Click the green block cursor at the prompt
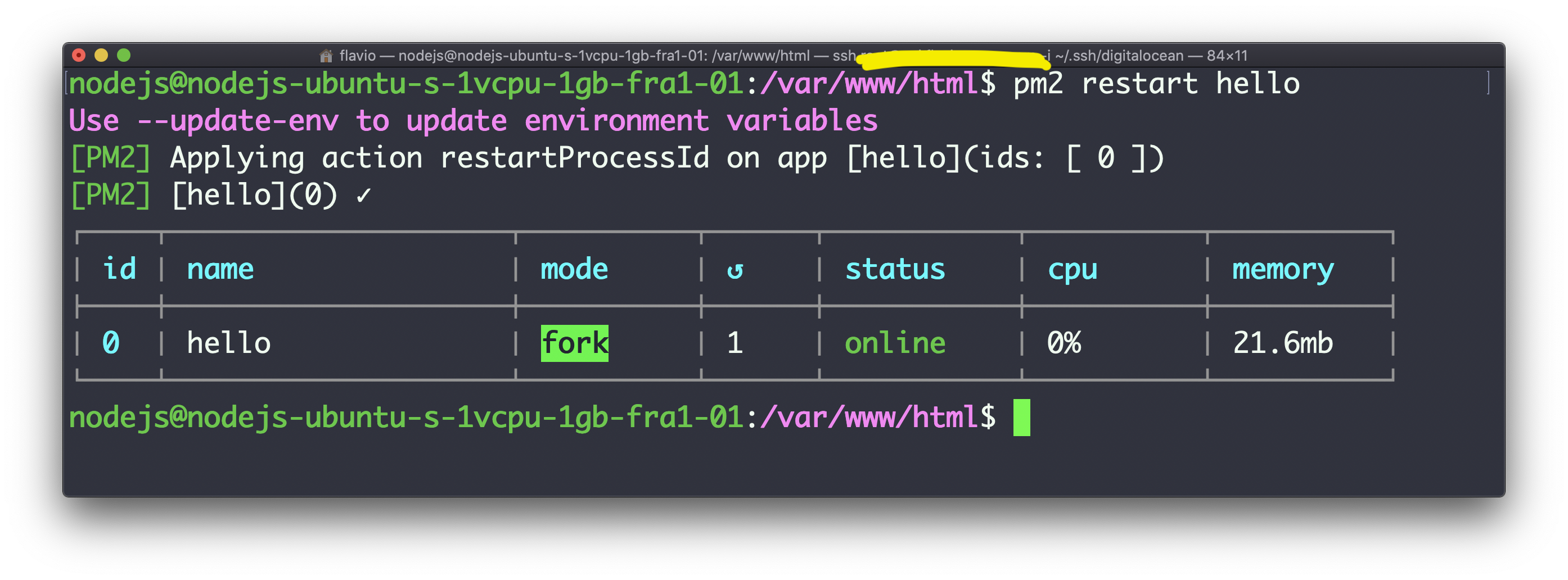 (x=1021, y=418)
